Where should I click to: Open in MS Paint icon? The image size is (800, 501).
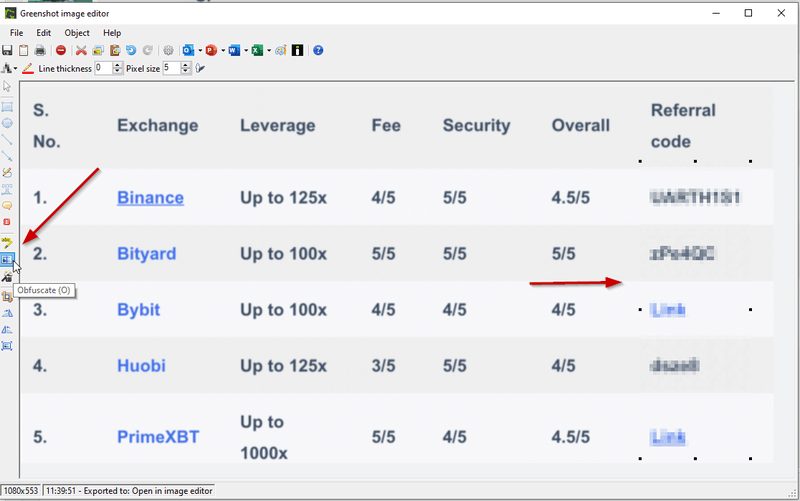click(x=281, y=51)
